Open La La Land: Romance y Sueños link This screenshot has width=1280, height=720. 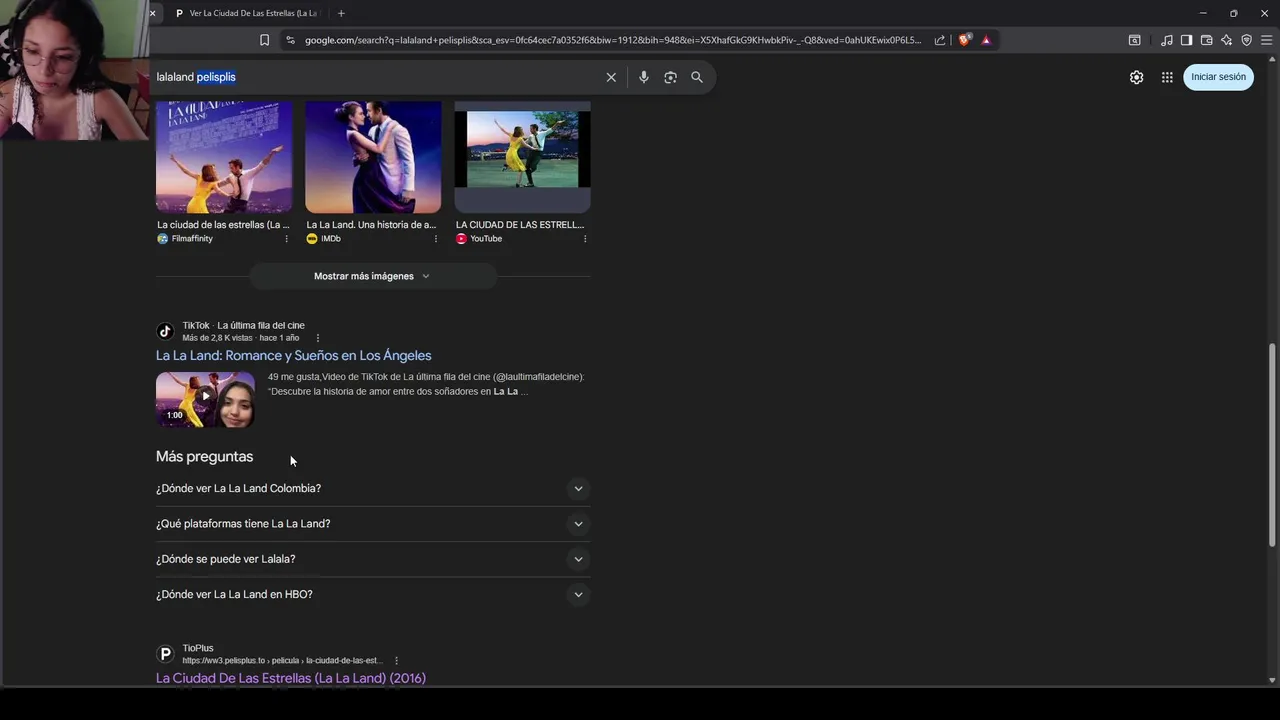click(x=293, y=355)
